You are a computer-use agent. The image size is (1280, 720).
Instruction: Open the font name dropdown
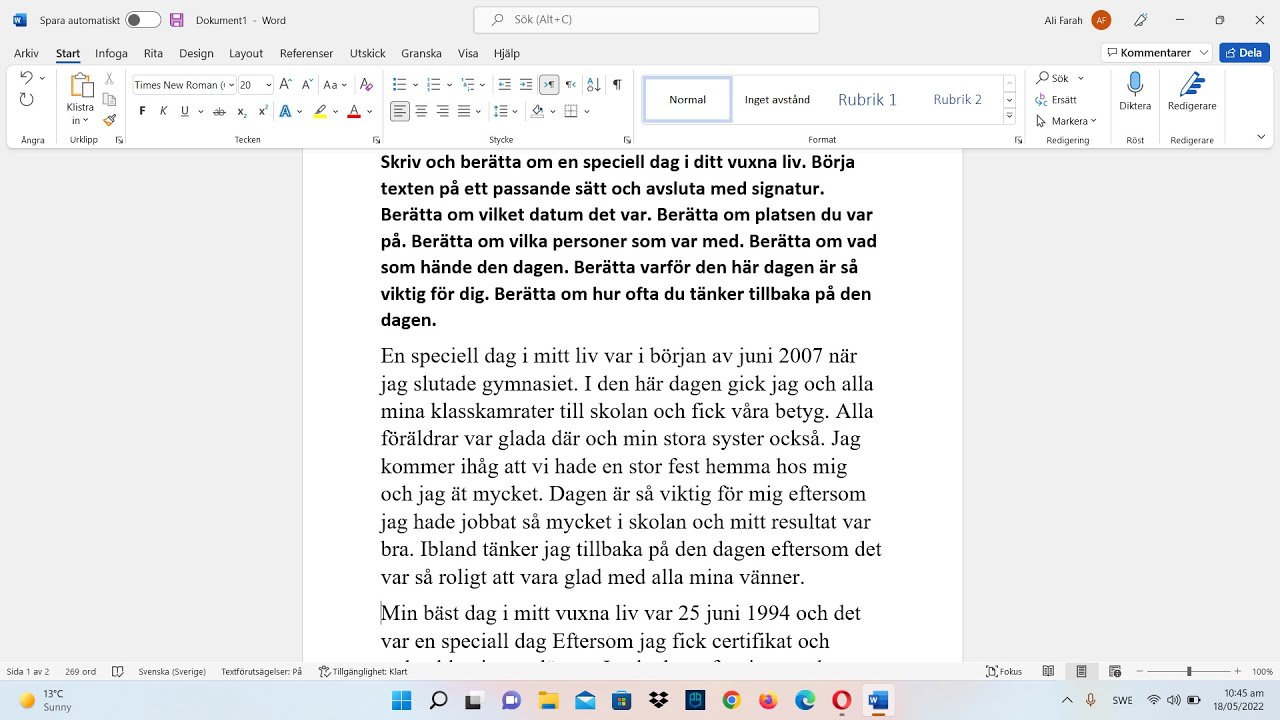[232, 85]
